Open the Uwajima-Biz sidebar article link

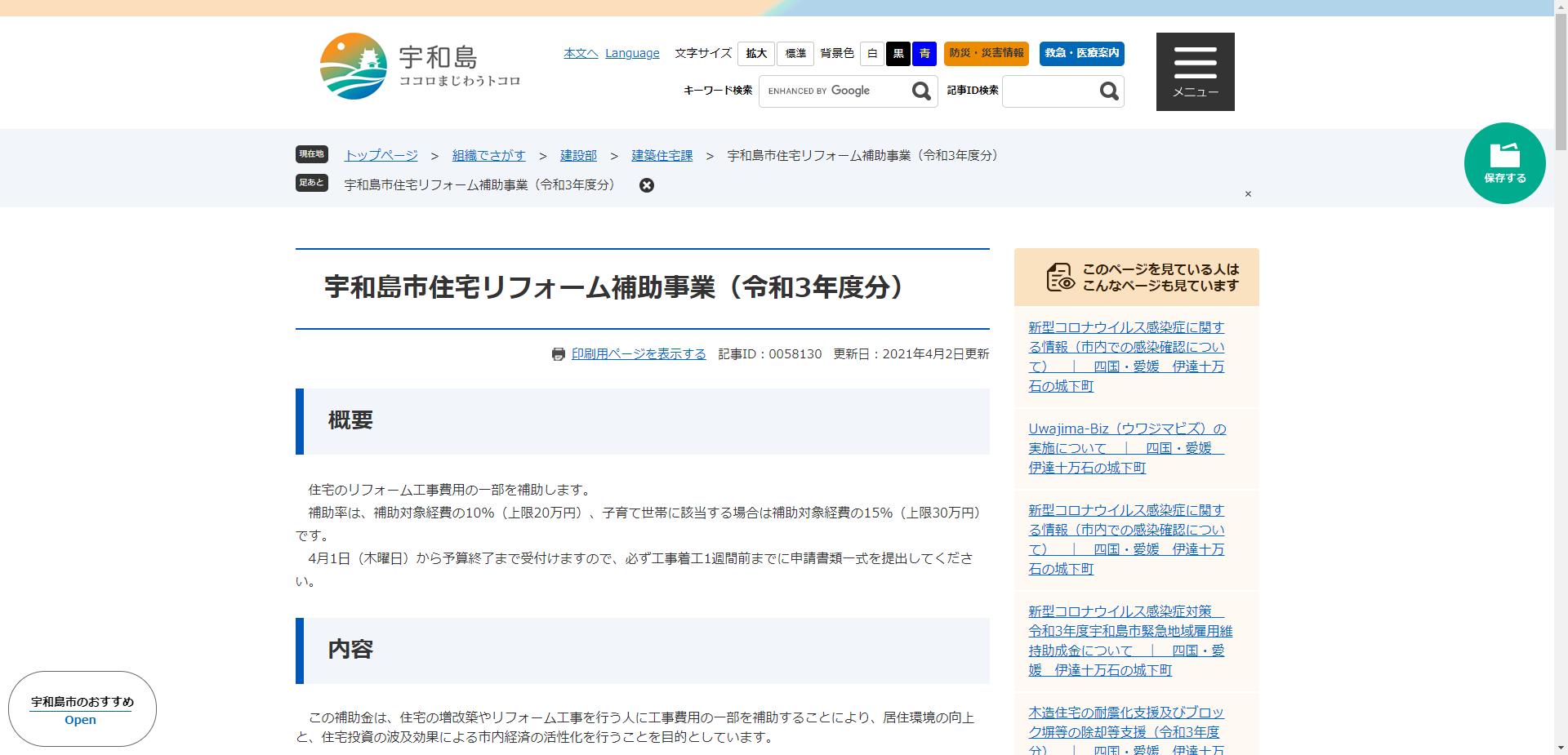coord(1127,448)
